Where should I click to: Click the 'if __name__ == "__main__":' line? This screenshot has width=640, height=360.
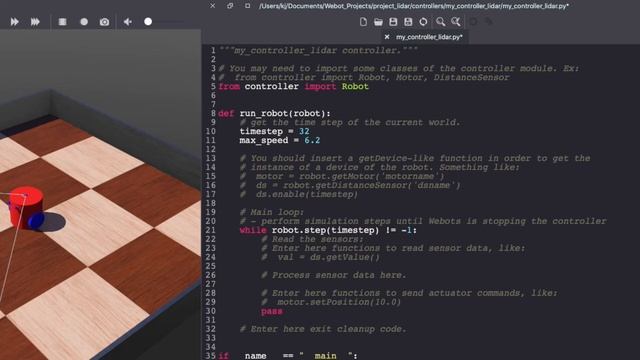pos(288,356)
